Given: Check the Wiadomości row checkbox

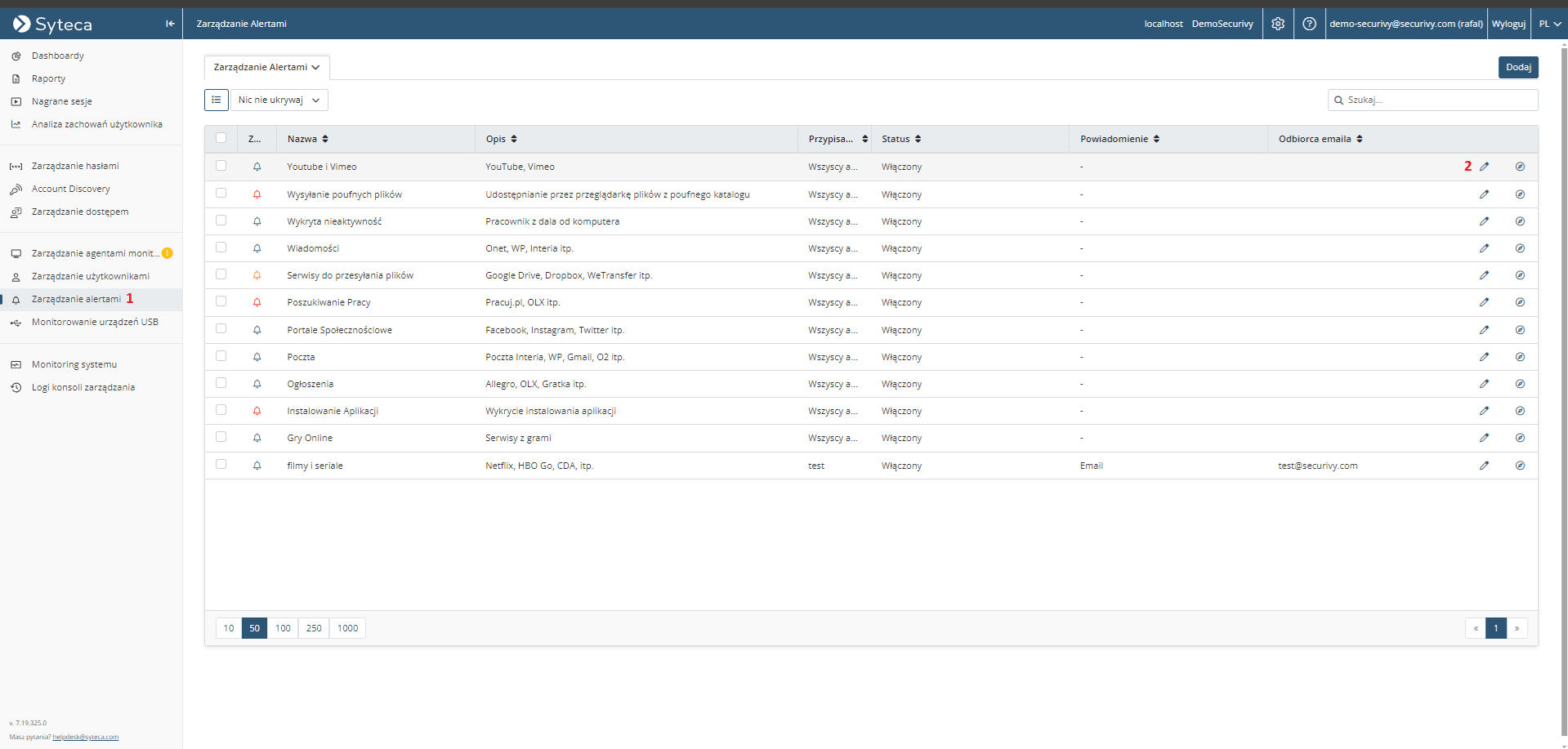Looking at the screenshot, I should tap(221, 247).
